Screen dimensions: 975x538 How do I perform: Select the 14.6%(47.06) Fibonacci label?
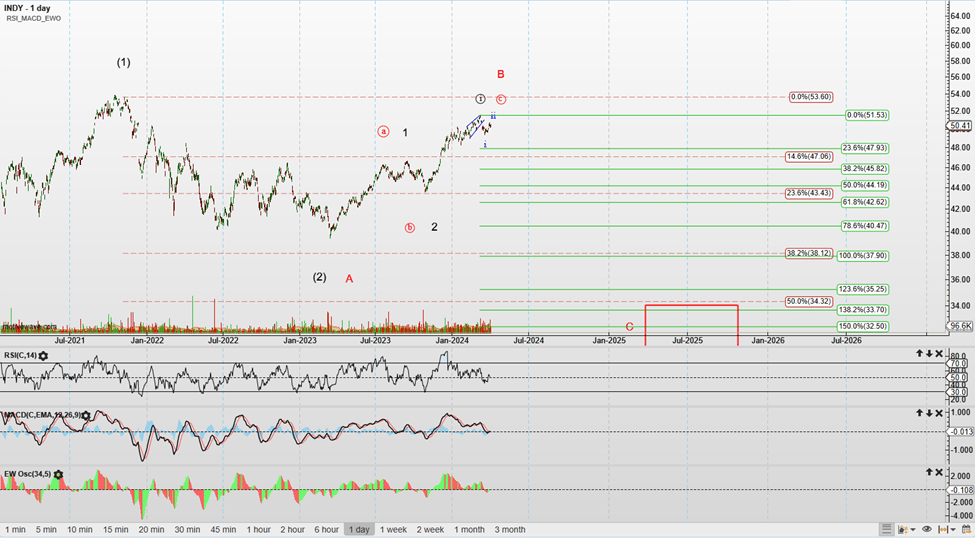[808, 157]
